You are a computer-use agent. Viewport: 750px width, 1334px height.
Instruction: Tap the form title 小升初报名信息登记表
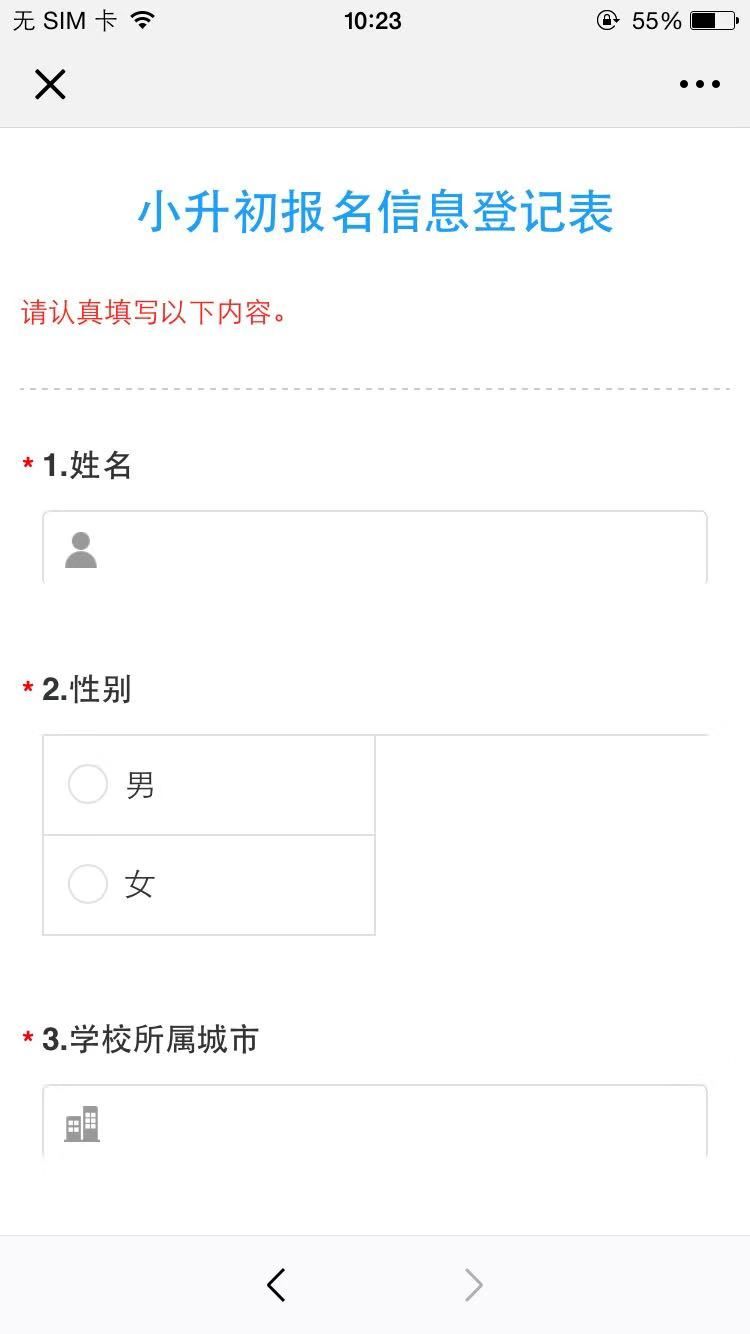tap(375, 212)
